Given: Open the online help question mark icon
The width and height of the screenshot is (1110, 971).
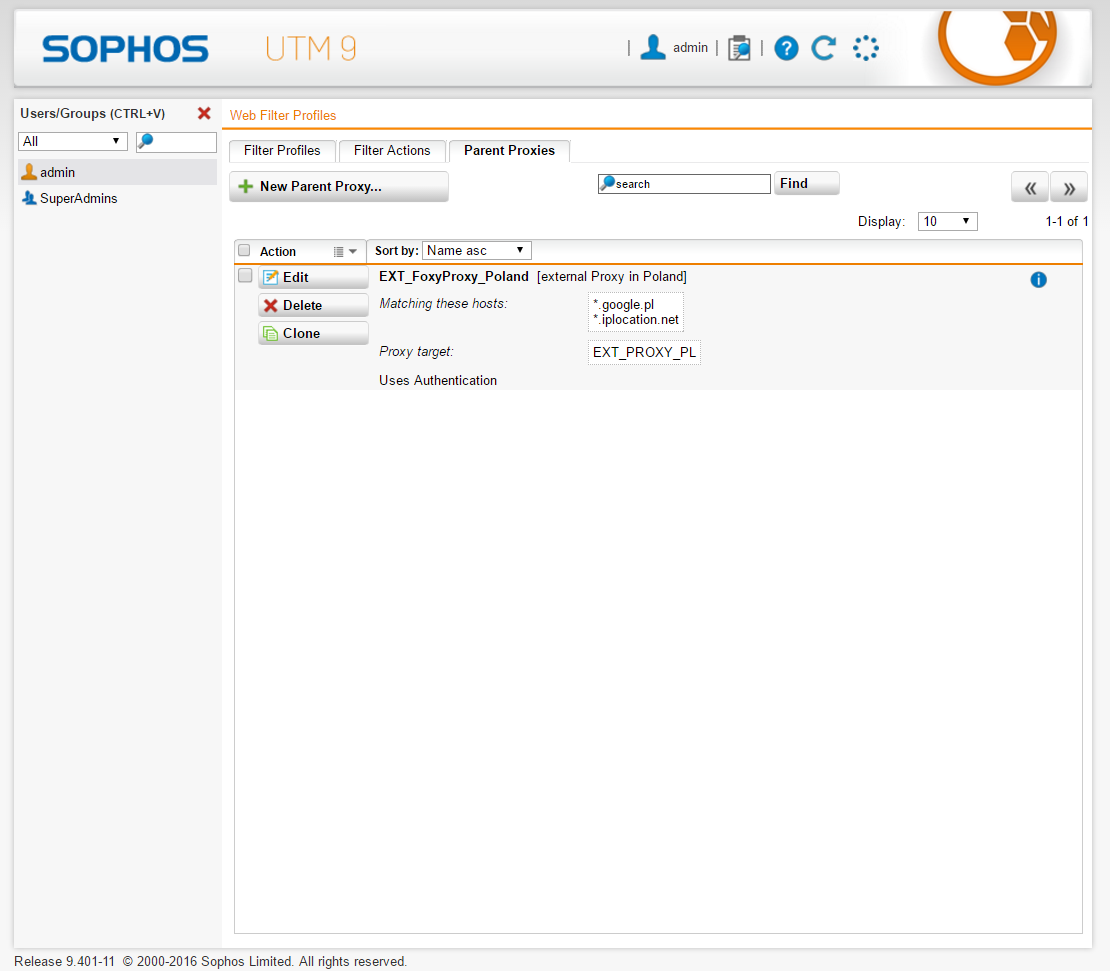Looking at the screenshot, I should (x=786, y=48).
